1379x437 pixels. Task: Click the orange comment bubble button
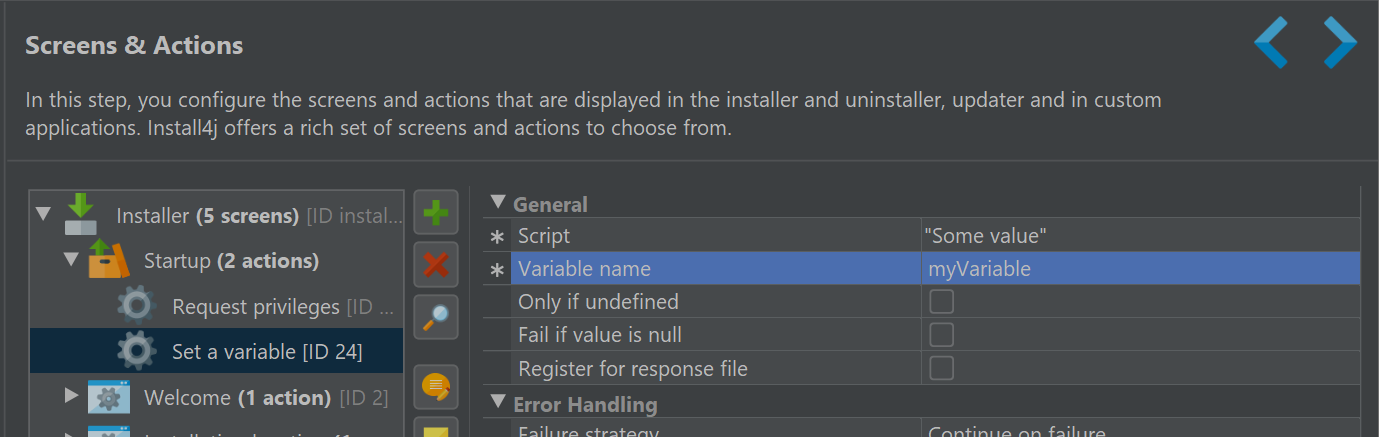tap(435, 387)
